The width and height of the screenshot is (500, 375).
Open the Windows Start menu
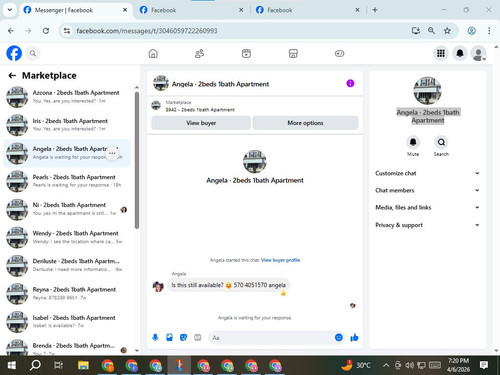click(12, 365)
